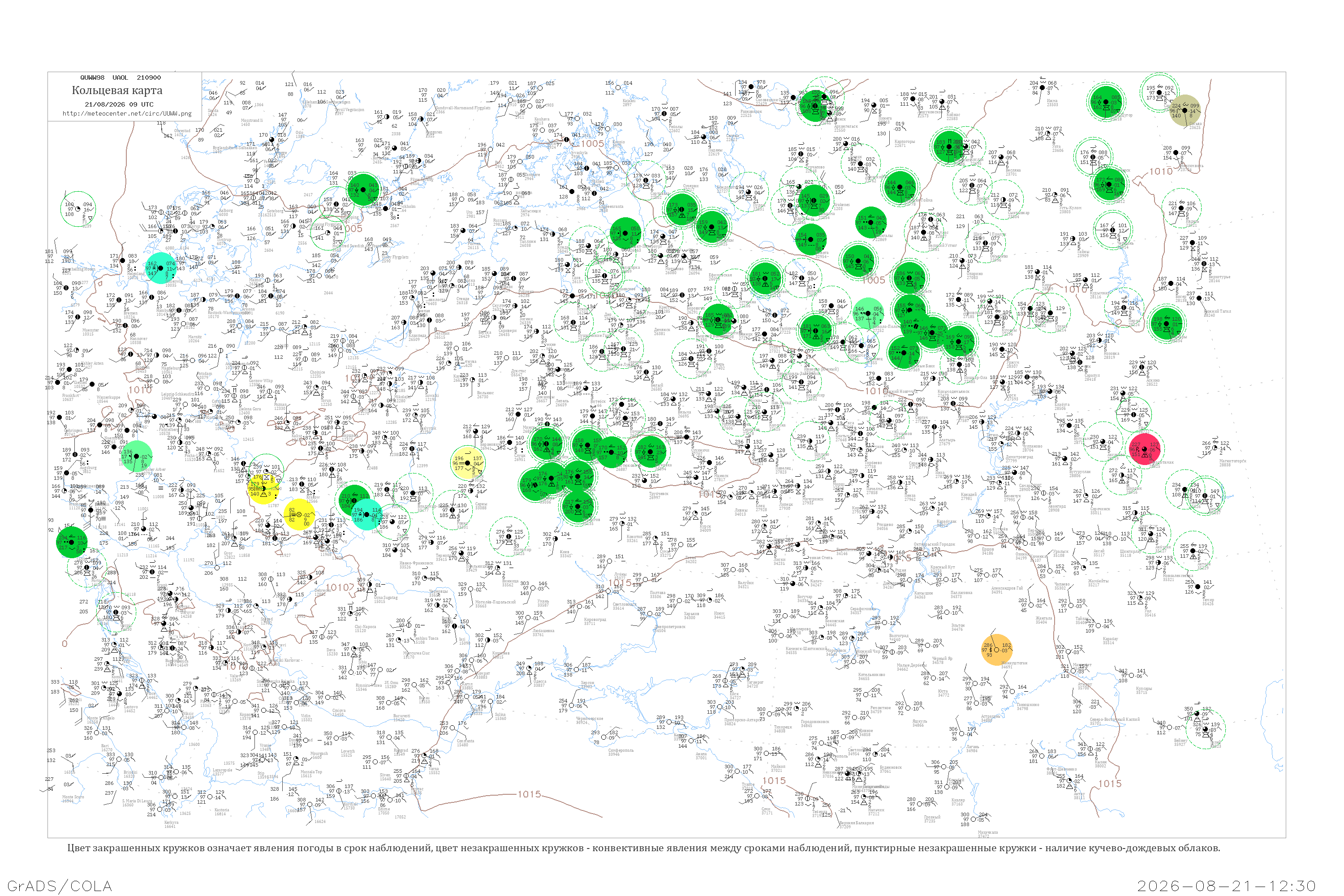Image resolution: width=1344 pixels, height=896 pixels.
Task: Click the station label "Жамбейты 35217"
Action: tap(1098, 583)
